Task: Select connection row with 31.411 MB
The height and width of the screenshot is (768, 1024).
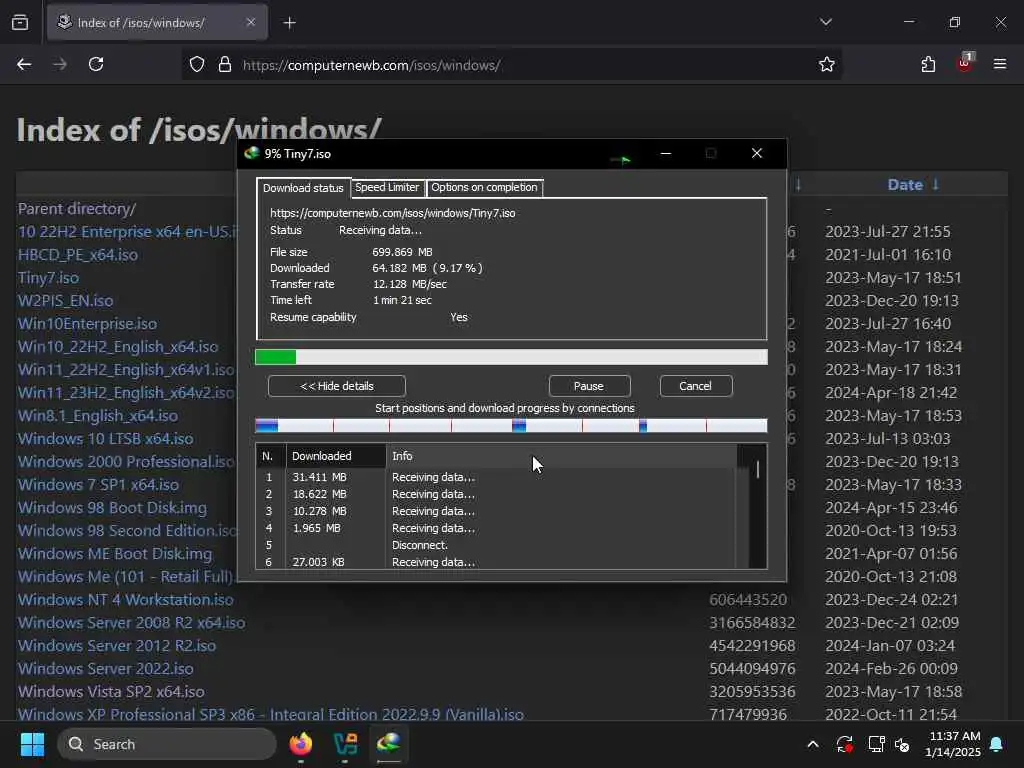Action: [496, 477]
